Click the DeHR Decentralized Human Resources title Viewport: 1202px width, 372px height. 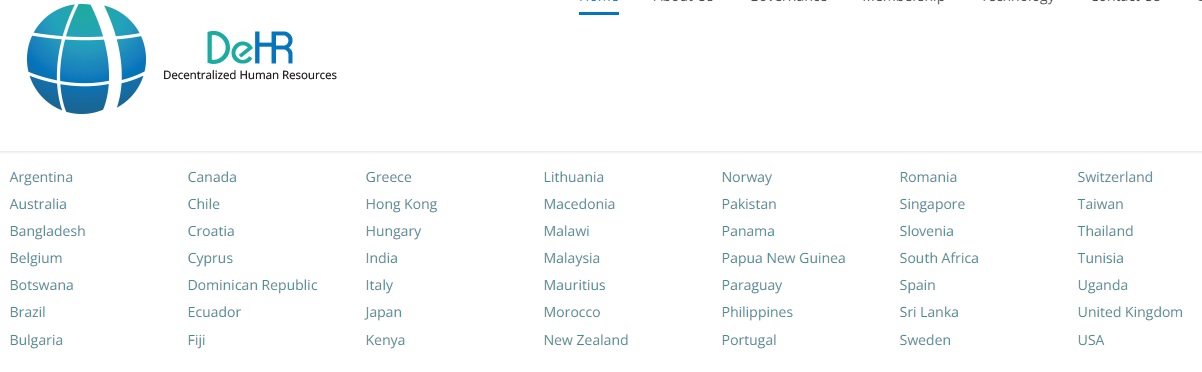250,56
